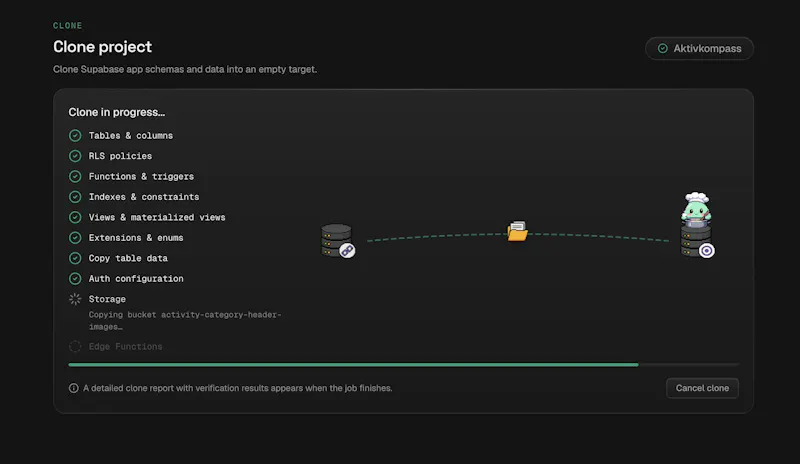Select the 'Storage' step label
Viewport: 800px width, 464px height.
(x=107, y=299)
